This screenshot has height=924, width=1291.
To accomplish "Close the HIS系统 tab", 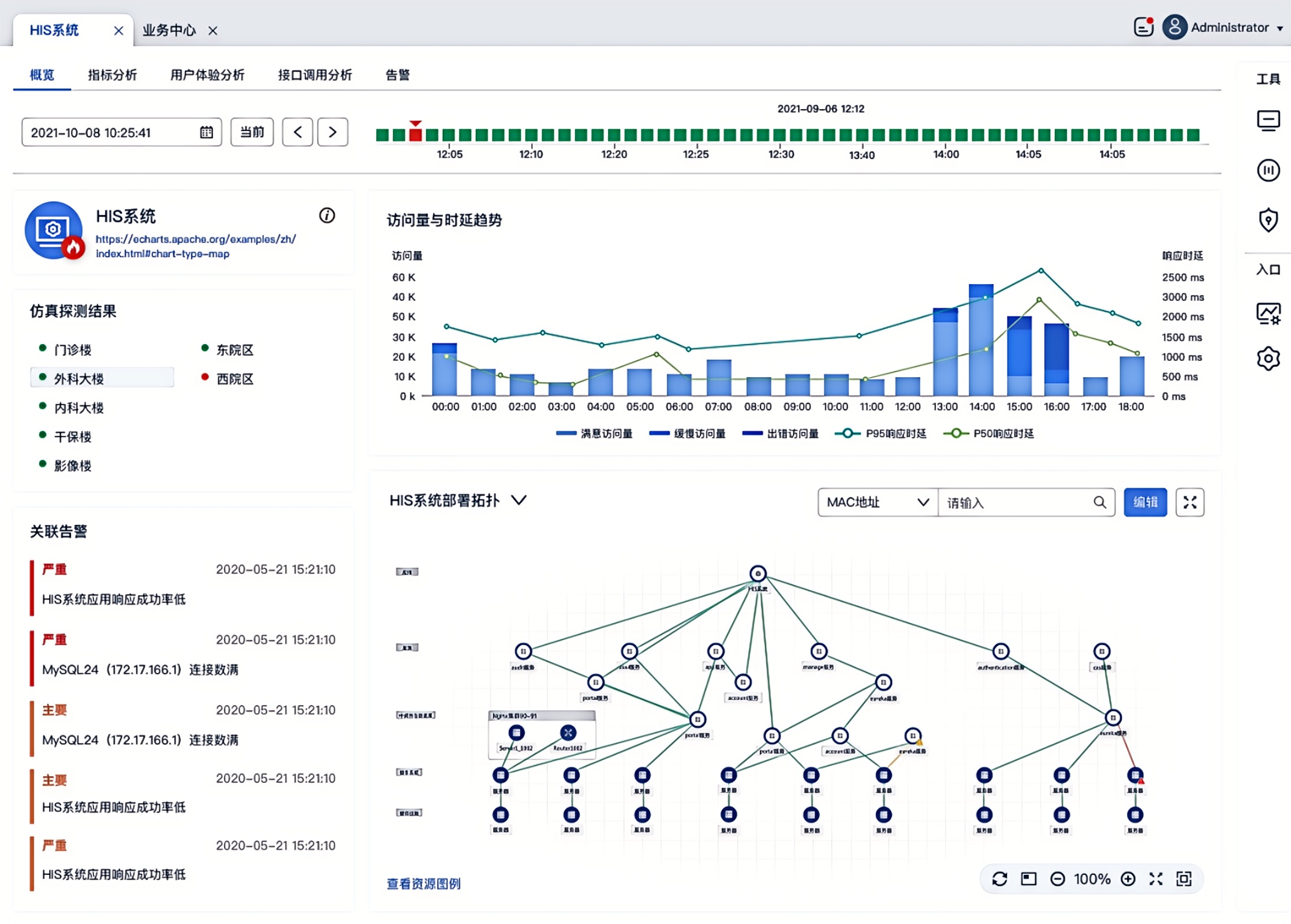I will [x=118, y=31].
